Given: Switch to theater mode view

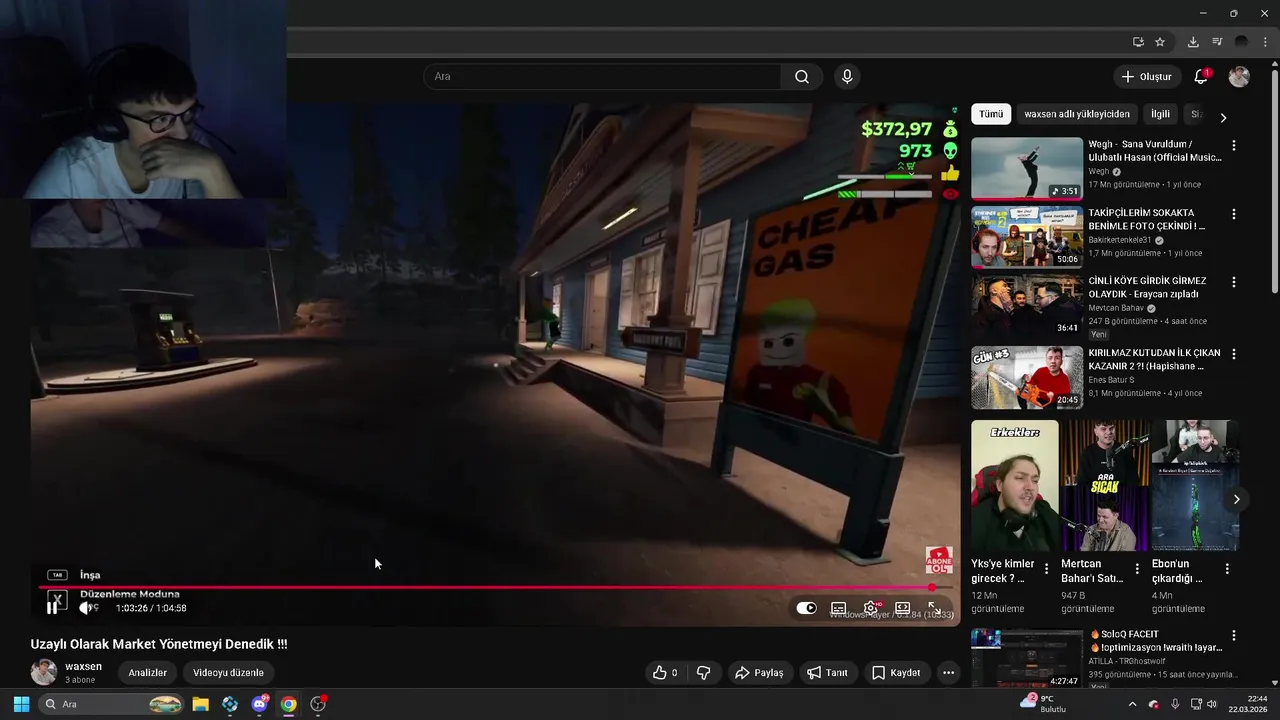Looking at the screenshot, I should coord(902,608).
